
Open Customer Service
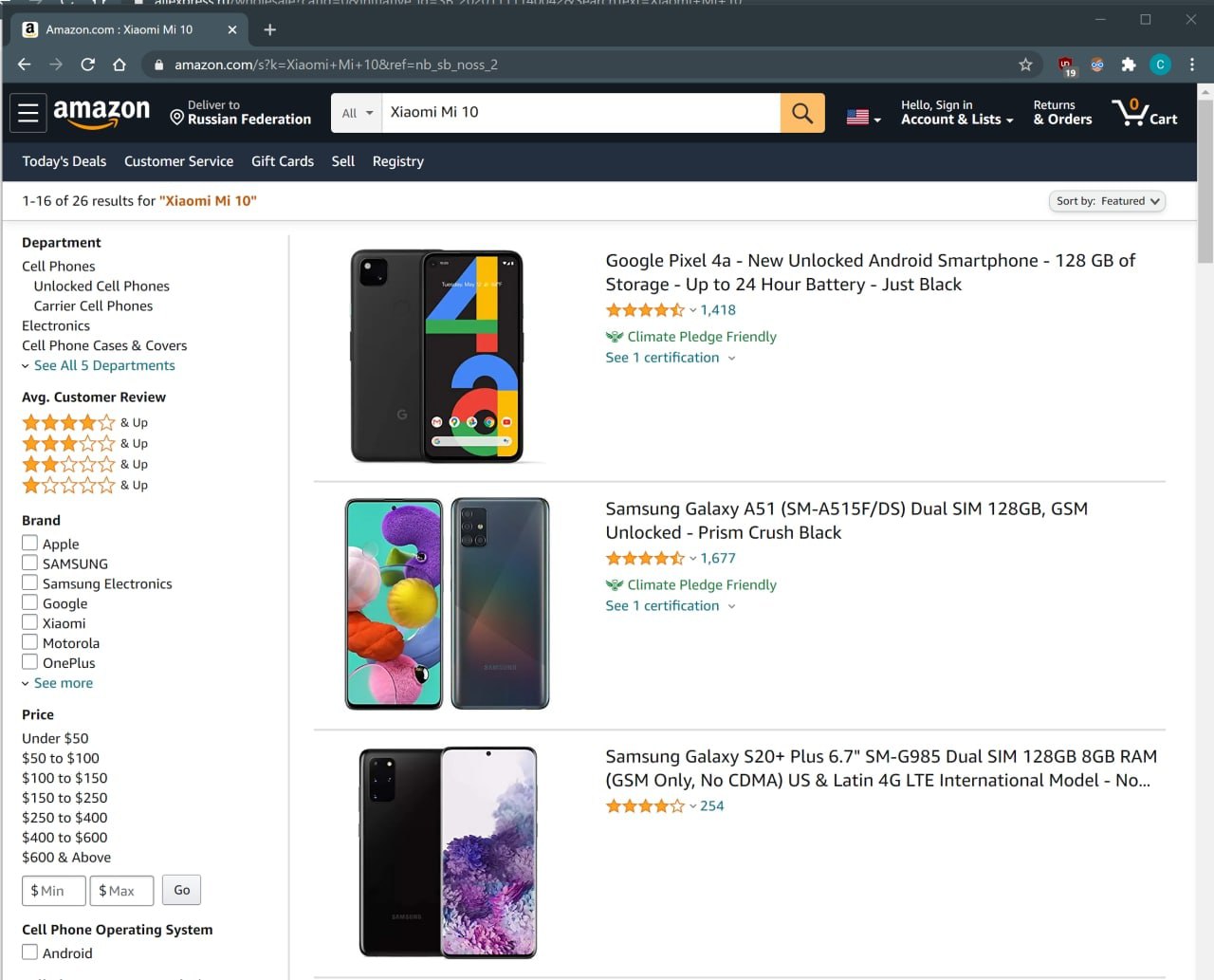point(178,161)
